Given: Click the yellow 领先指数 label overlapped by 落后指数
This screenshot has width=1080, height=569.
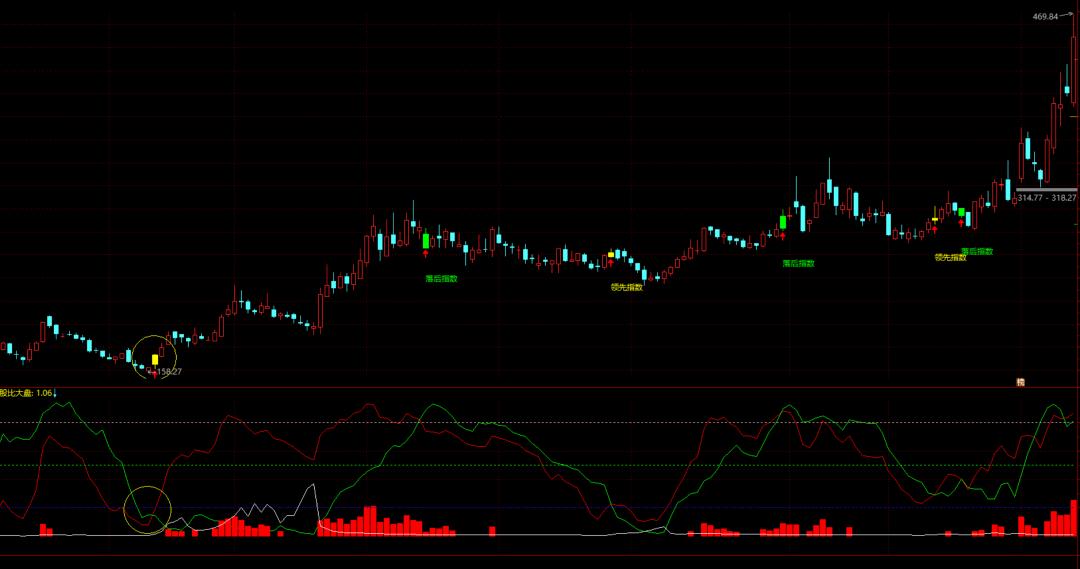Looking at the screenshot, I should [x=951, y=258].
